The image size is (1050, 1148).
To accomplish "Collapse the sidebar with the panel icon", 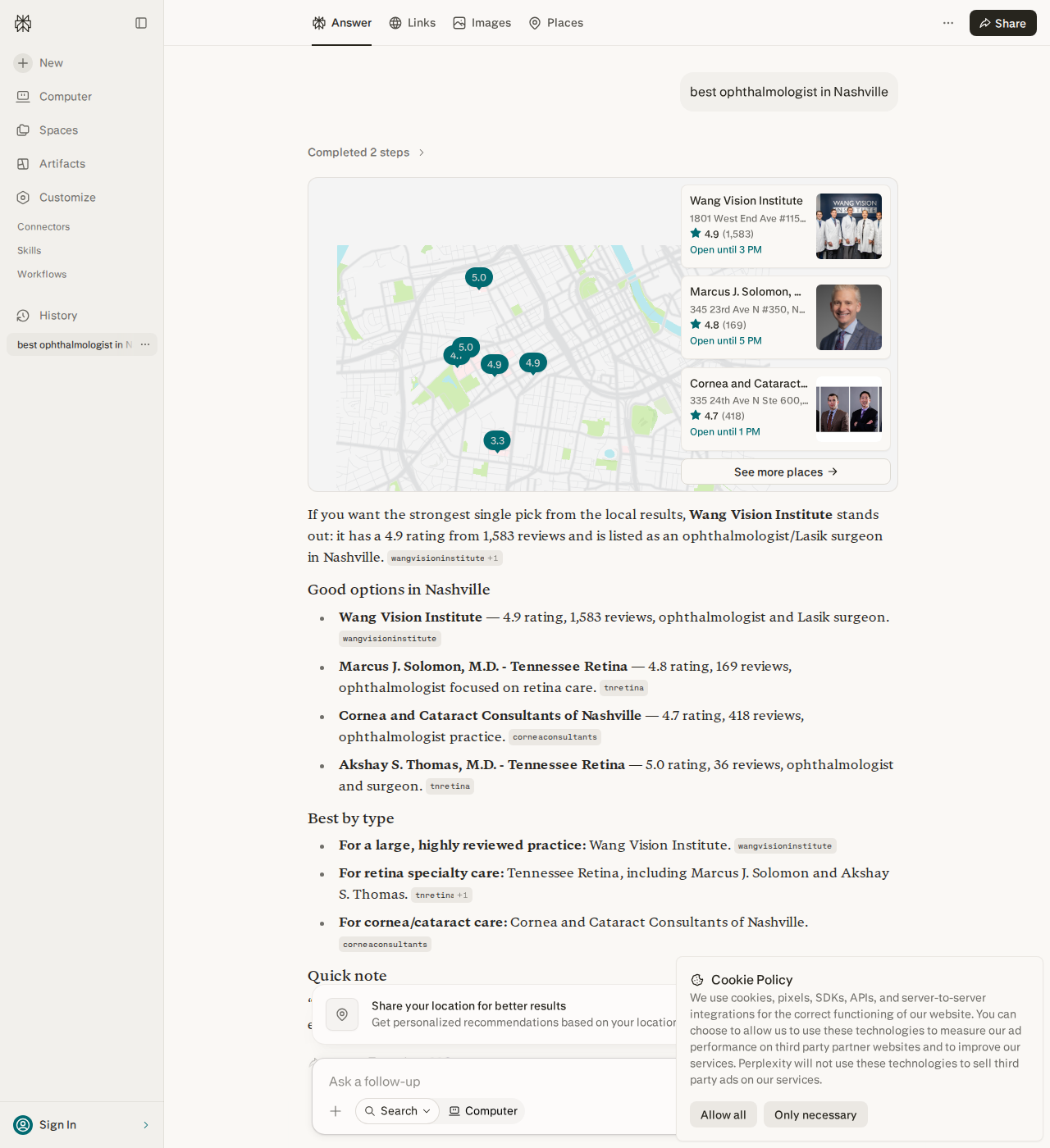I will tap(141, 23).
